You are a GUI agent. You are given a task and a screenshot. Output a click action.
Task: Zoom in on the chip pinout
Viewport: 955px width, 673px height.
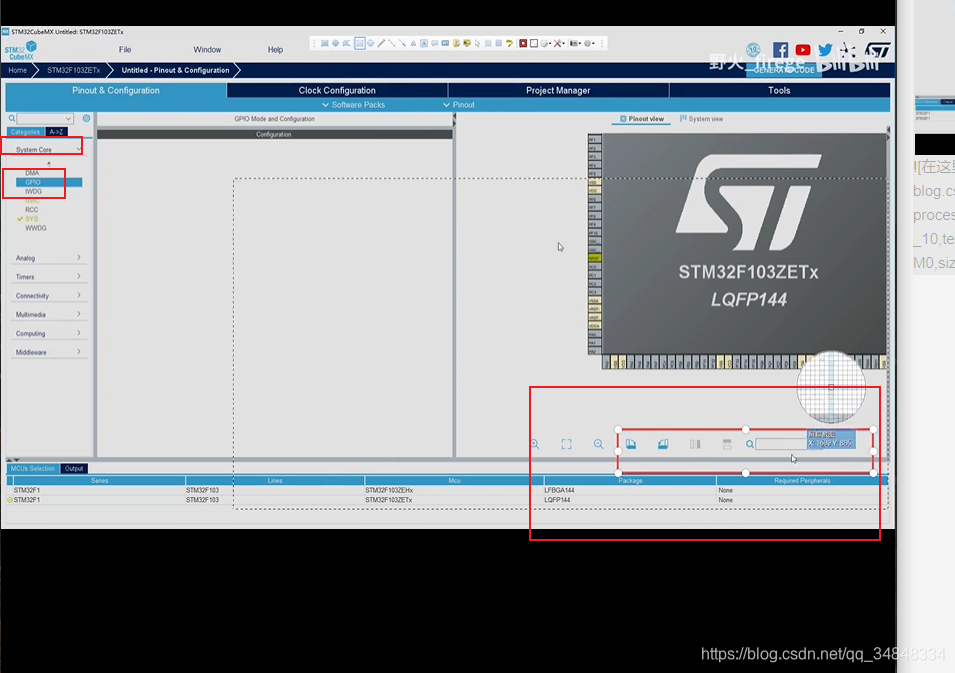click(x=534, y=444)
